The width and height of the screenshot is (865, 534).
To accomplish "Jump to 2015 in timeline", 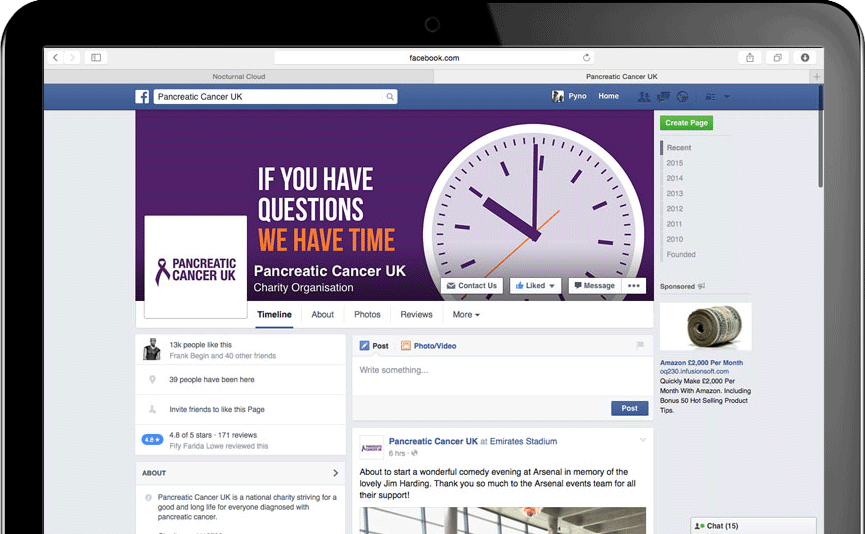I will point(674,163).
